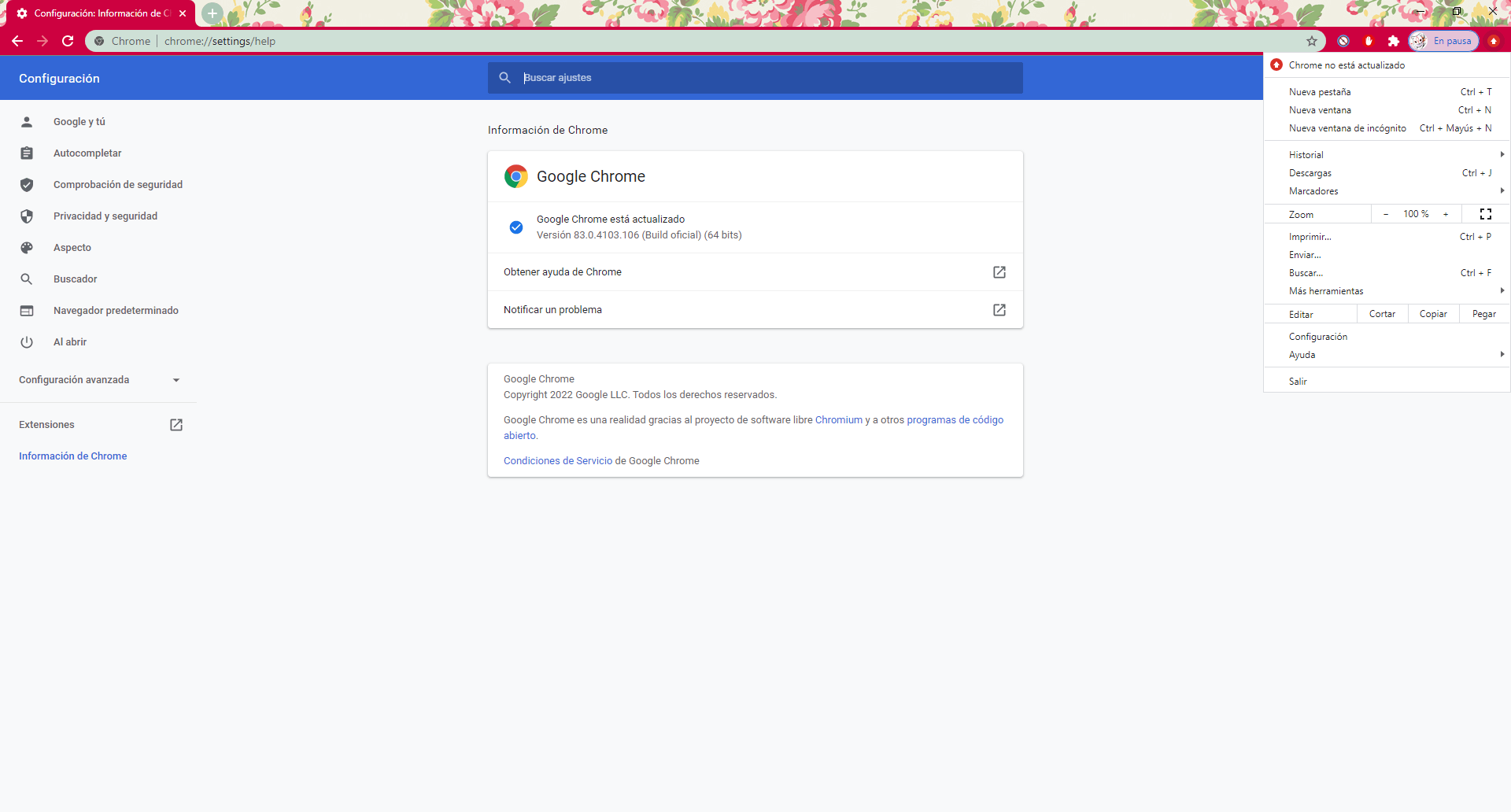Open the Chromium link
Viewport: 1511px width, 812px height.
pyautogui.click(x=839, y=420)
